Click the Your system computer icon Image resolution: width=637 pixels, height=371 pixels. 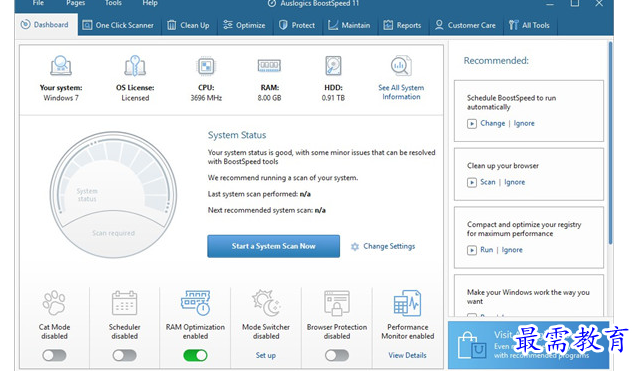pos(61,65)
